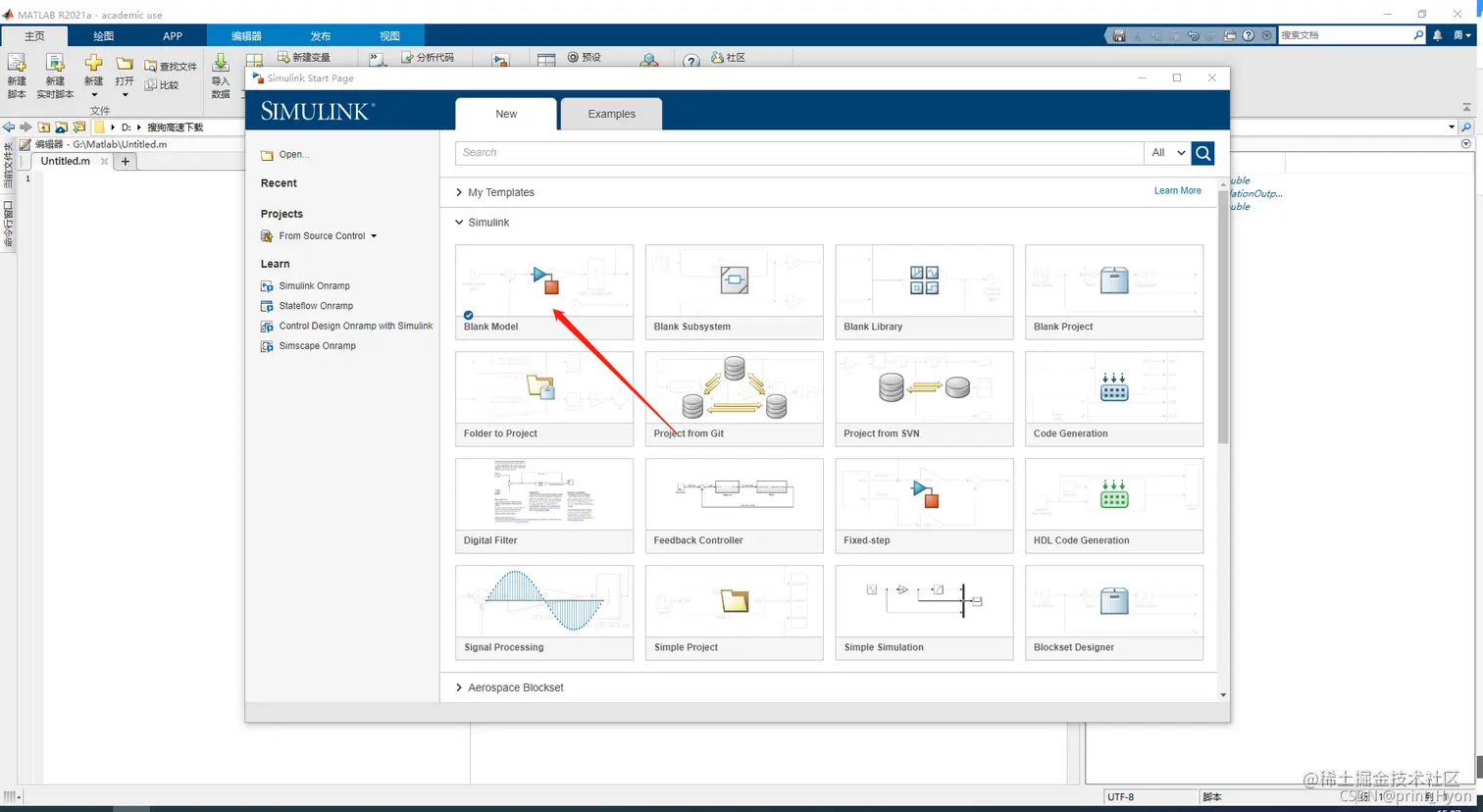Switch to the APP ribbon tab
This screenshot has height=812, width=1483.
point(173,35)
